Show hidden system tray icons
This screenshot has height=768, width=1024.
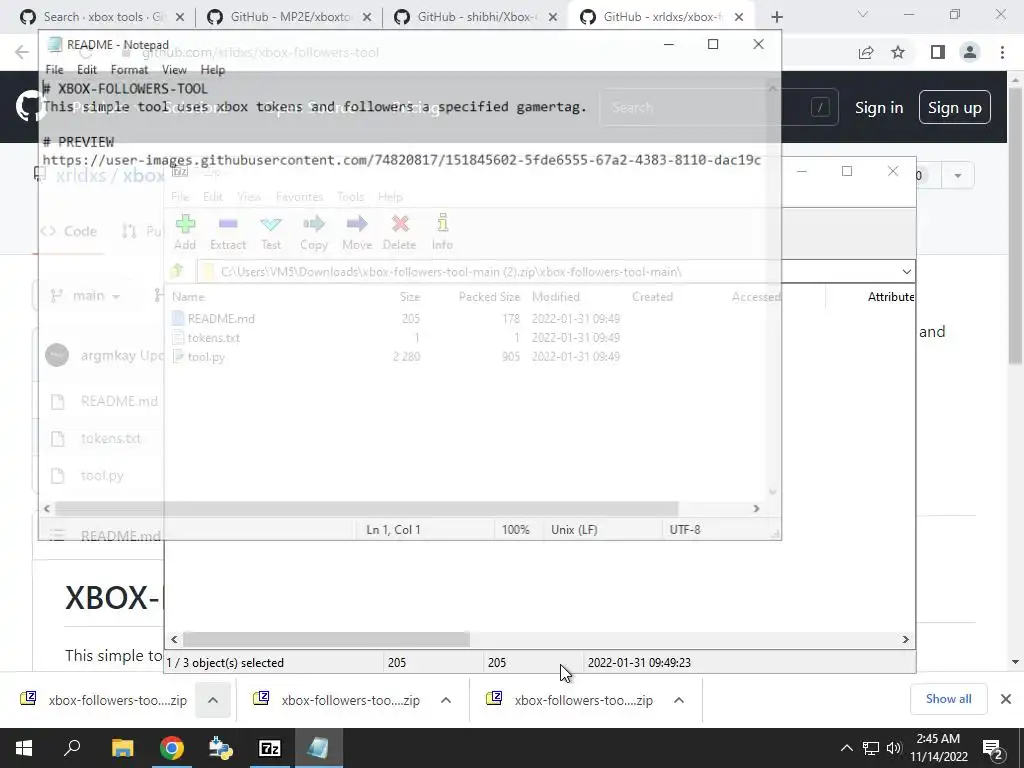tap(846, 748)
